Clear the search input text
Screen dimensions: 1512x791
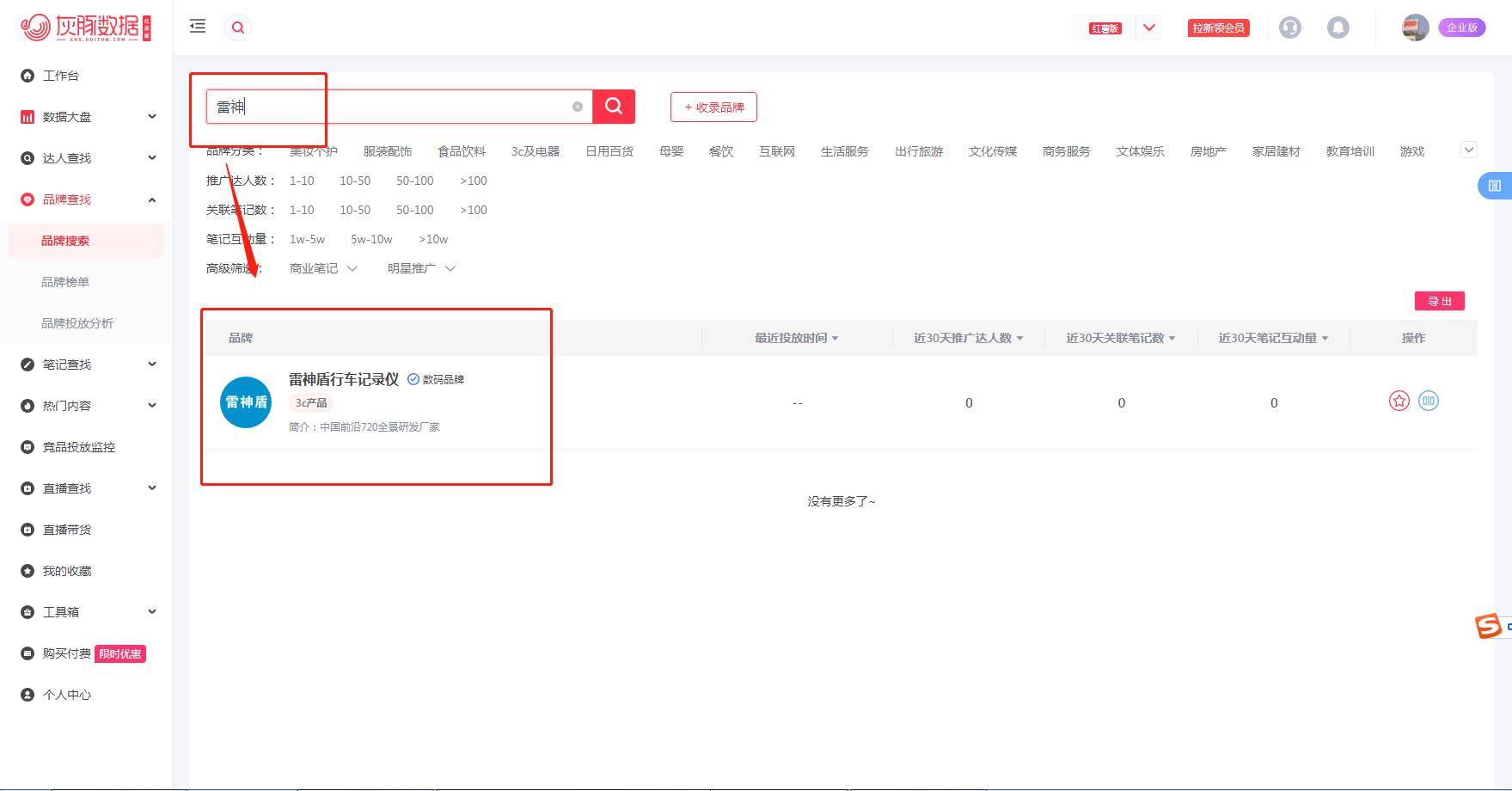[578, 107]
